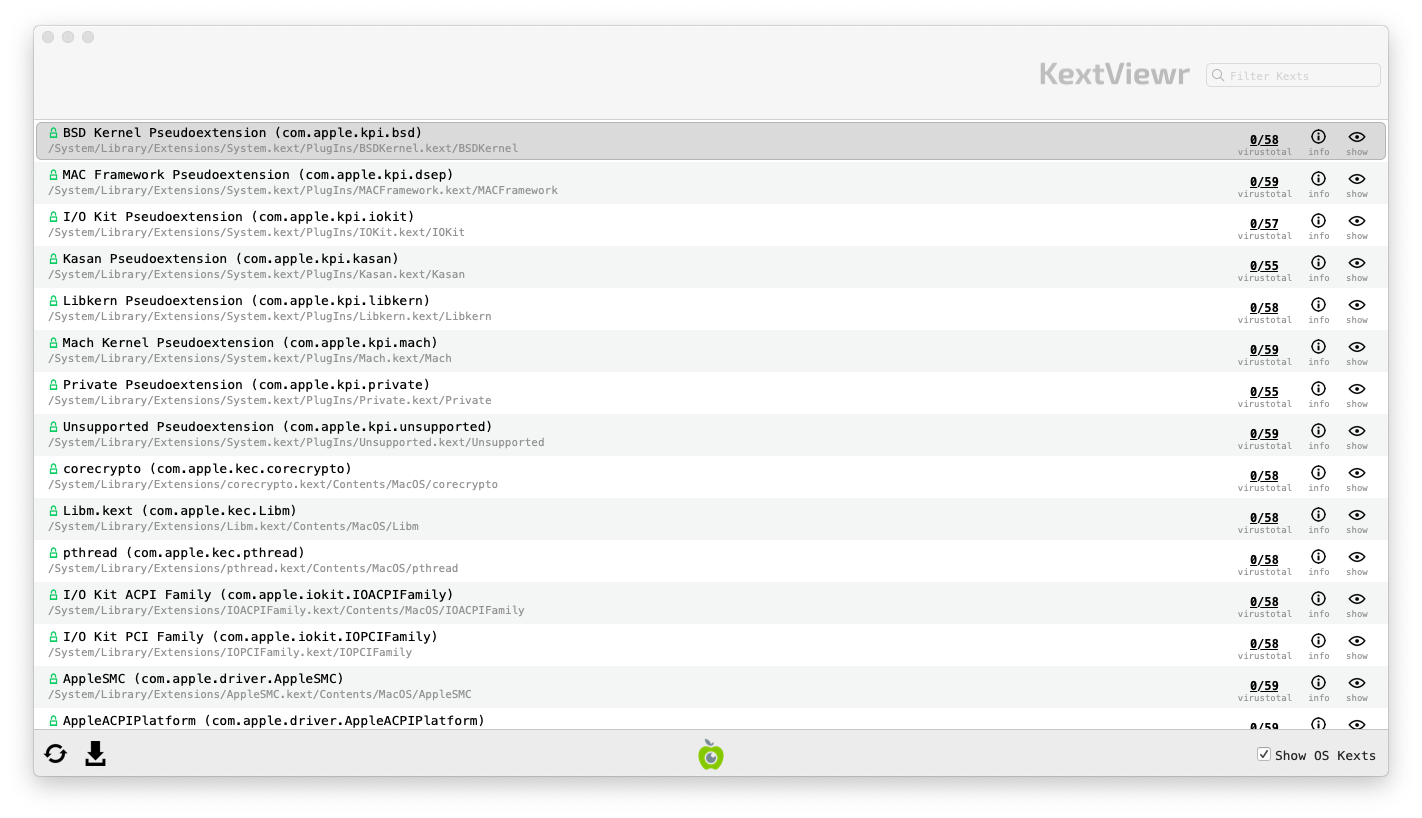
Task: Click lock icon beside Kasan Pseudoextension
Action: pyautogui.click(x=54, y=259)
